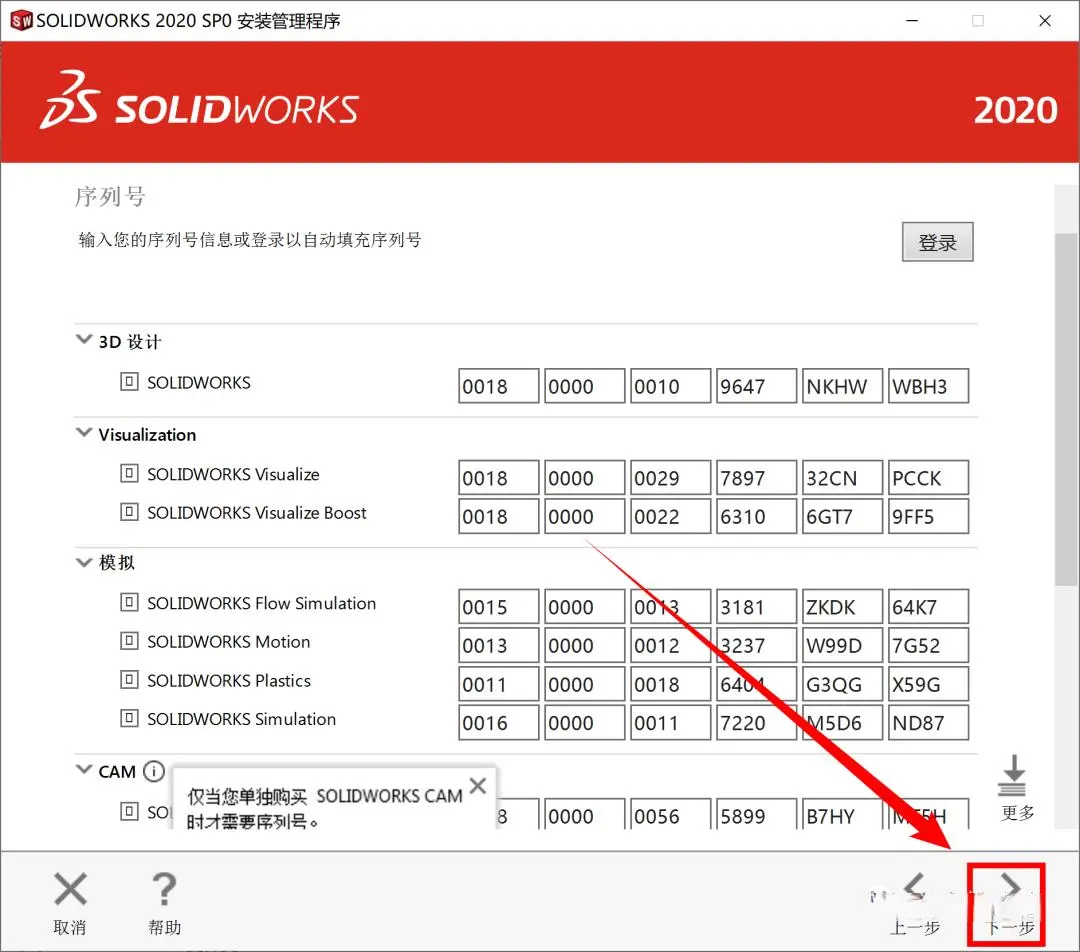Screen dimensions: 1080x952
Task: Click Simulation serial field 7220
Action: [756, 723]
